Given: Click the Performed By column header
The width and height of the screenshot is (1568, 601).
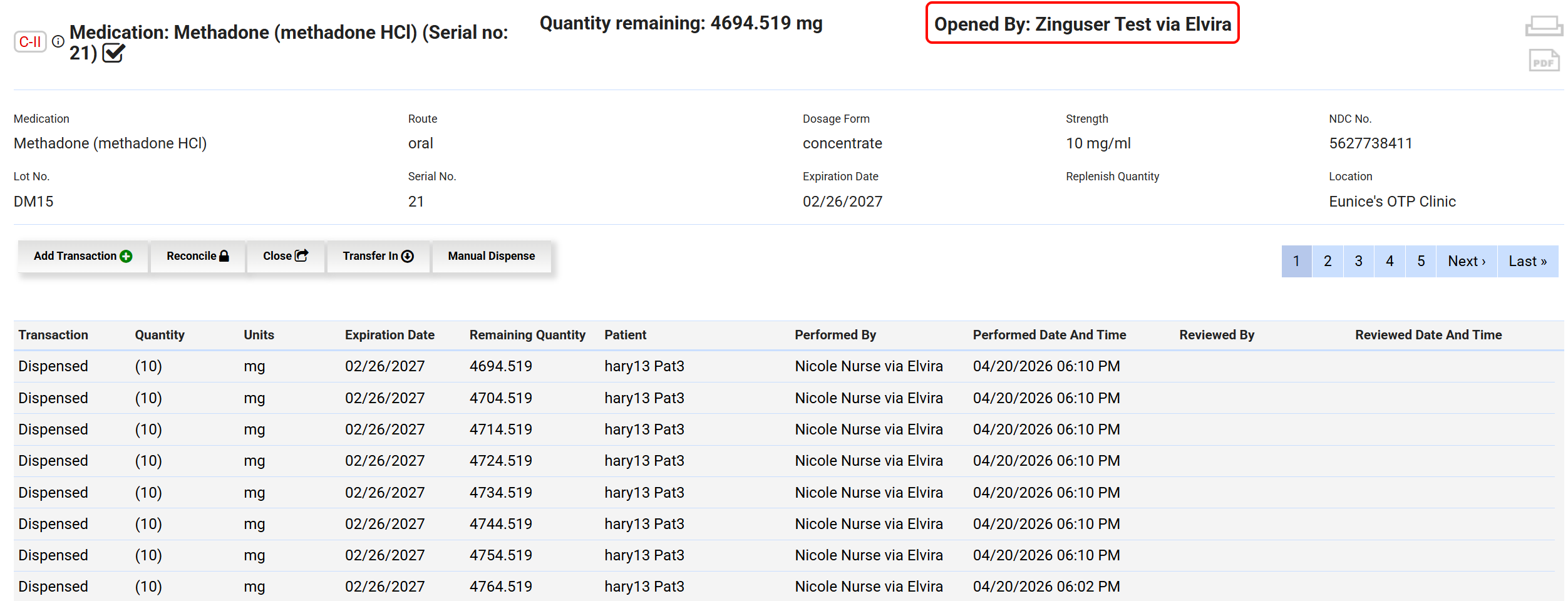Looking at the screenshot, I should click(x=835, y=335).
